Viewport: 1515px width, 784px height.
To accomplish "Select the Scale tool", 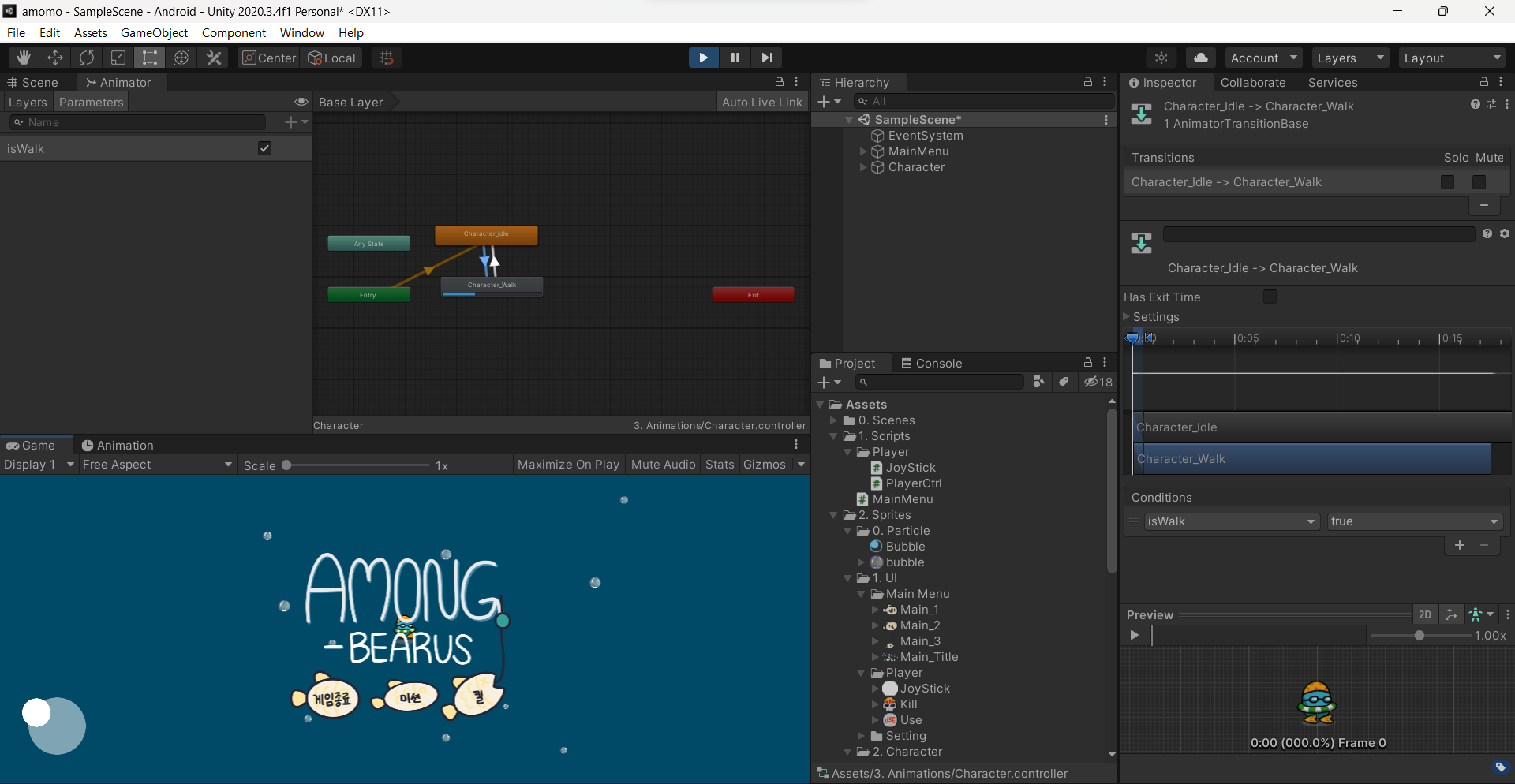I will [x=118, y=58].
